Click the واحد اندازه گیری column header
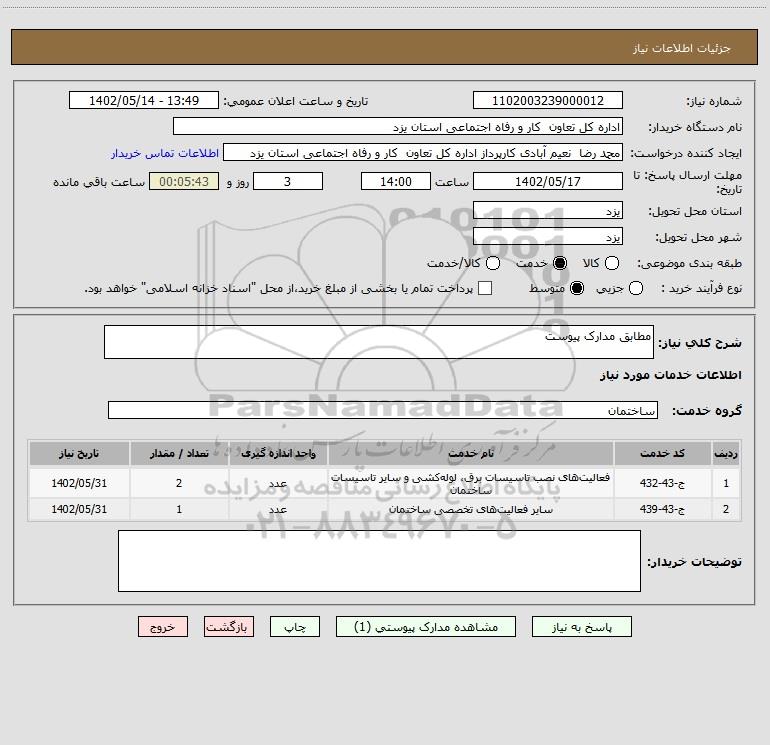The image size is (770, 745). coord(278,453)
